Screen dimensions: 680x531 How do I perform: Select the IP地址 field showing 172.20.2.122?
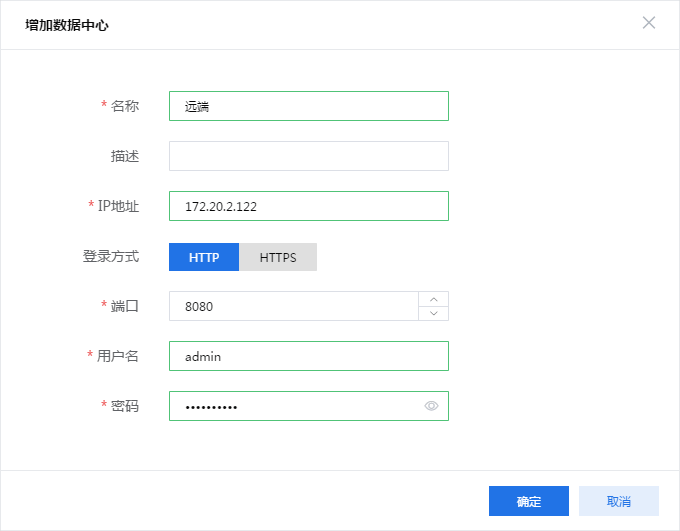(309, 206)
